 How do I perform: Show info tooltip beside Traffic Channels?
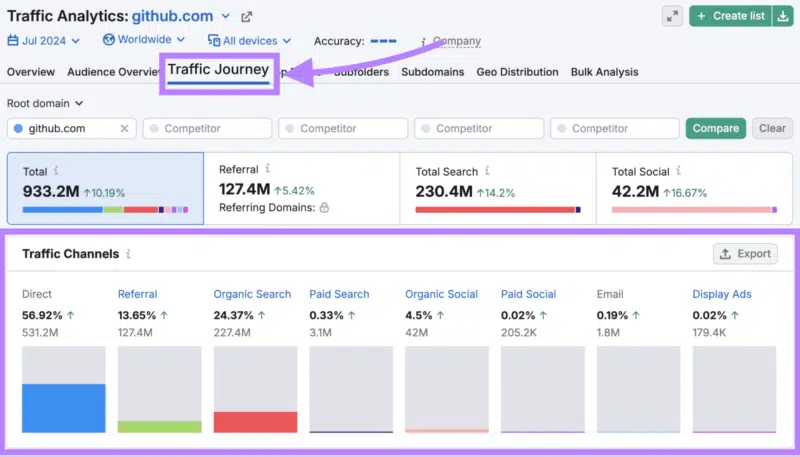point(129,253)
